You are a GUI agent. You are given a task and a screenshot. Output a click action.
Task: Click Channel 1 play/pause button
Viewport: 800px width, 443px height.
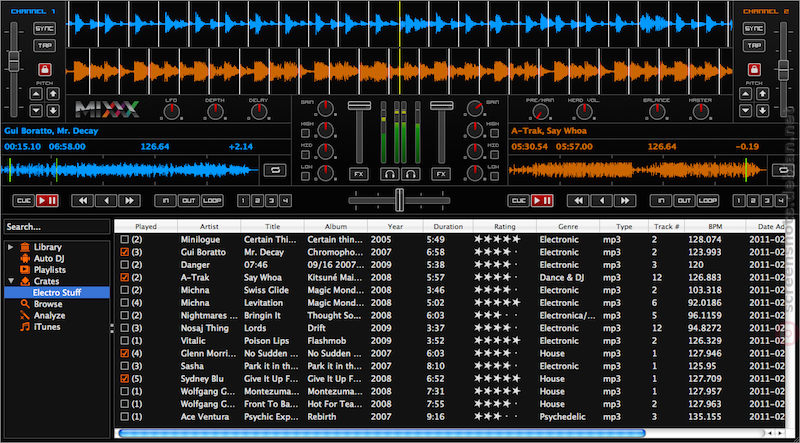pos(46,201)
